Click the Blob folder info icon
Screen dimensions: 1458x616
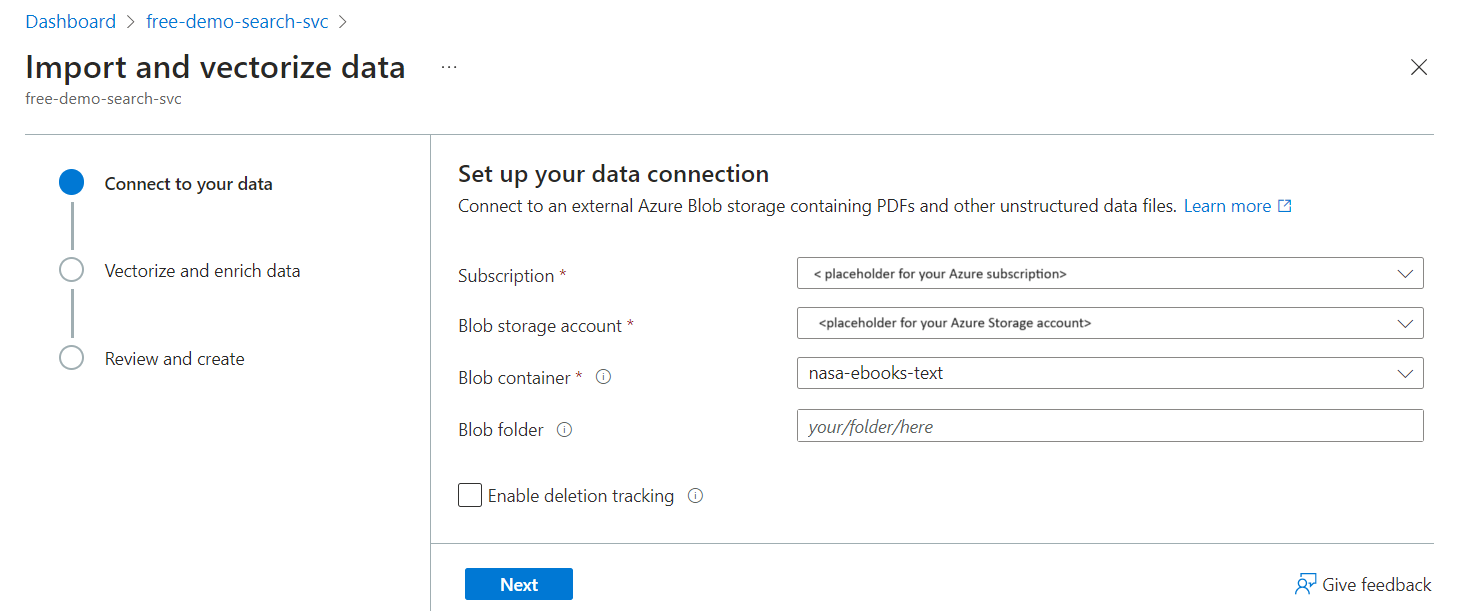click(564, 430)
